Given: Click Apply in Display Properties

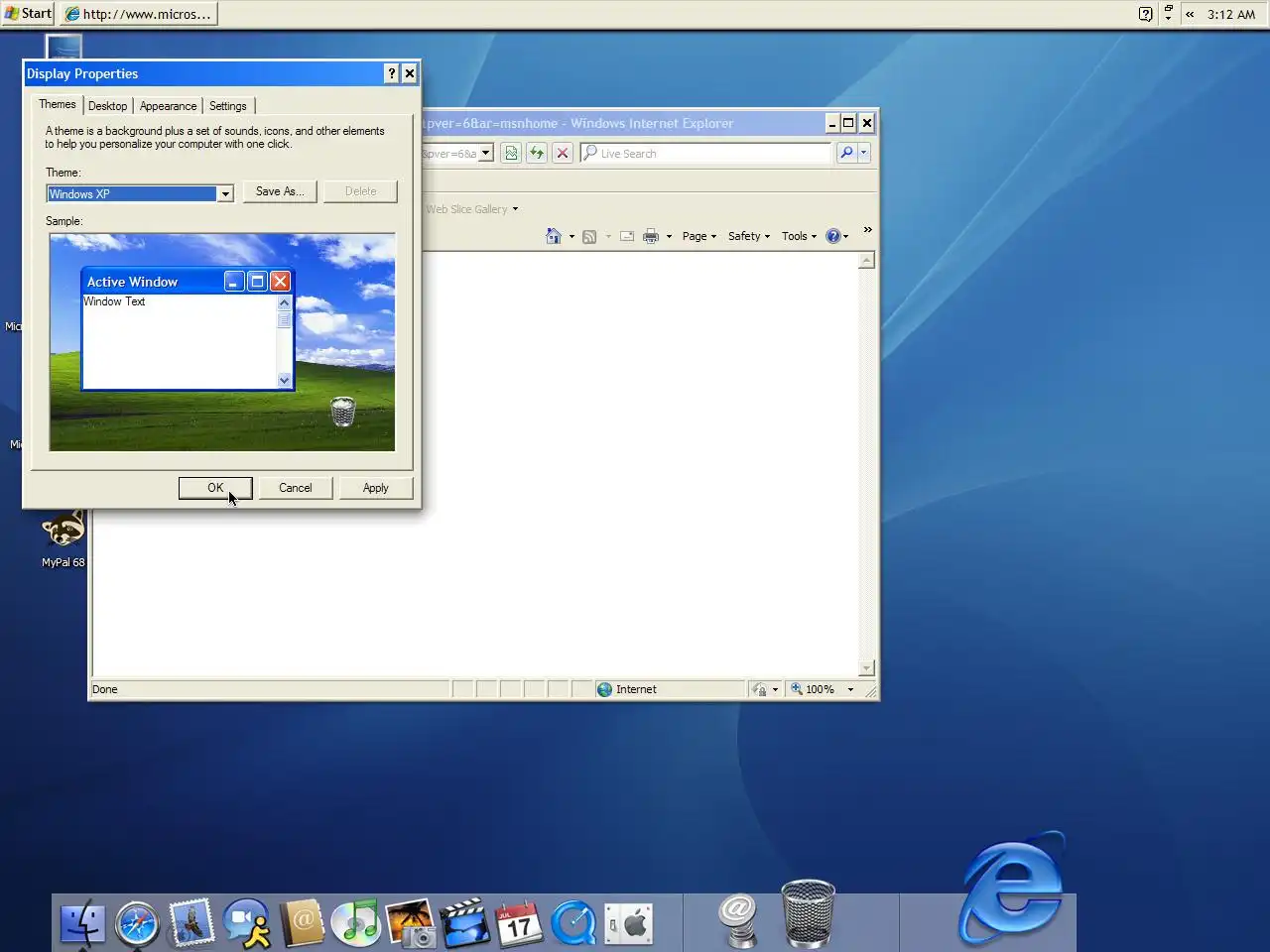Looking at the screenshot, I should point(376,488).
